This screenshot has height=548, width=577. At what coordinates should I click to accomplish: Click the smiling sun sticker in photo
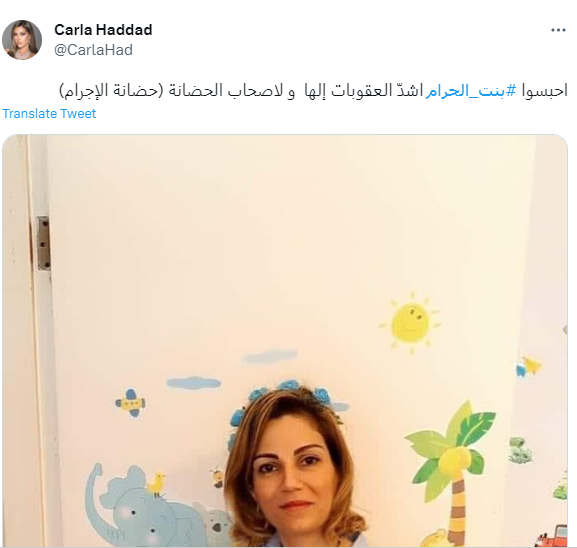[x=410, y=322]
